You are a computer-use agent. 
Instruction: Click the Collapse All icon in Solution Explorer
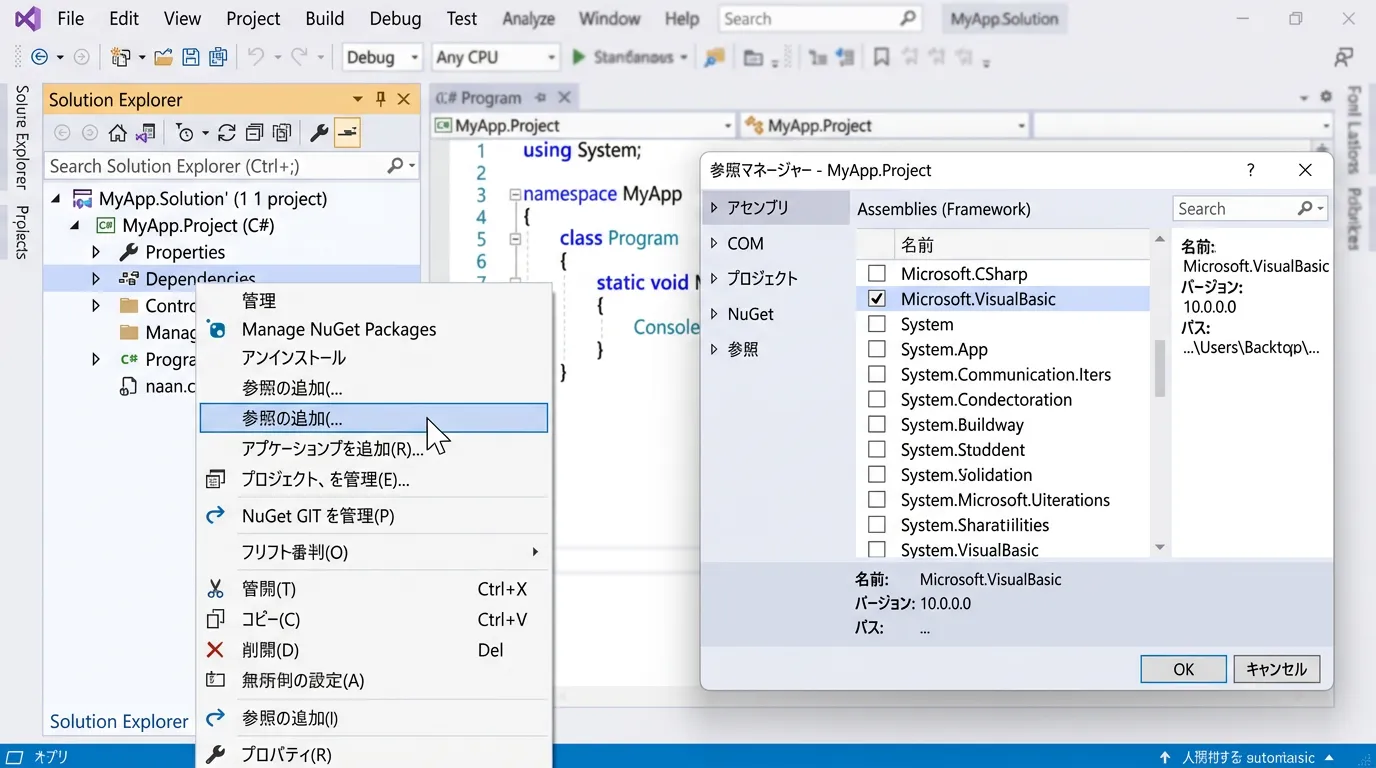pyautogui.click(x=255, y=133)
